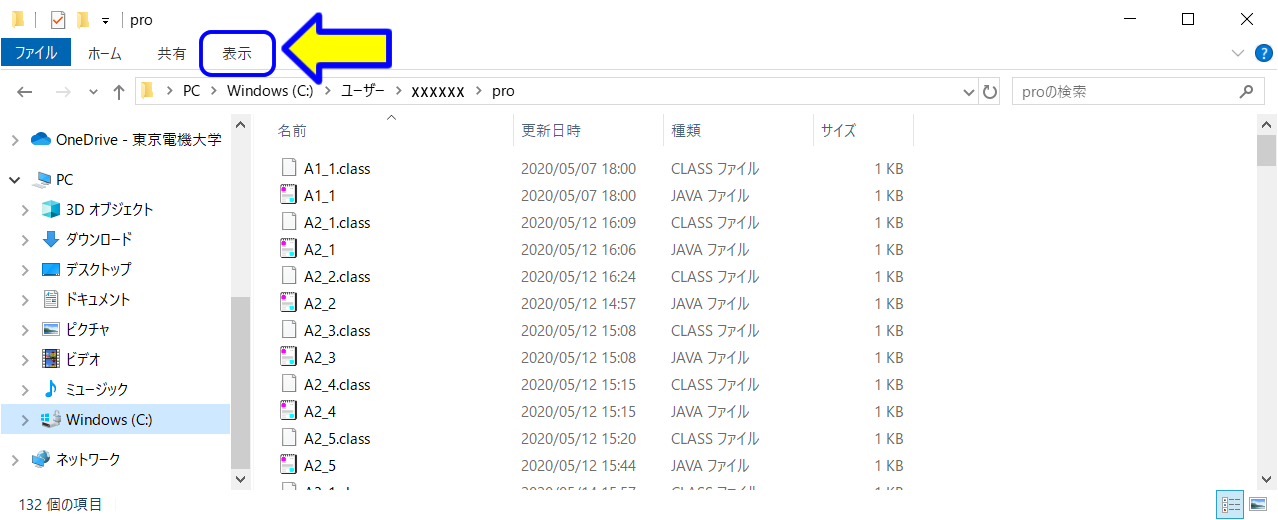Viewport: 1278px width, 520px height.
Task: Collapse the ribbon with chevron arrow
Action: [x=1237, y=53]
